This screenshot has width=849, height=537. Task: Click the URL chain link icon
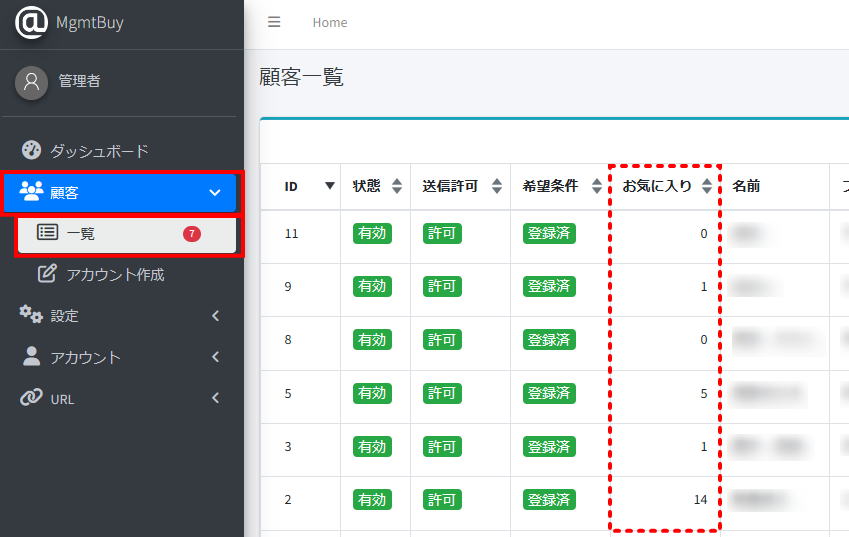pyautogui.click(x=31, y=397)
